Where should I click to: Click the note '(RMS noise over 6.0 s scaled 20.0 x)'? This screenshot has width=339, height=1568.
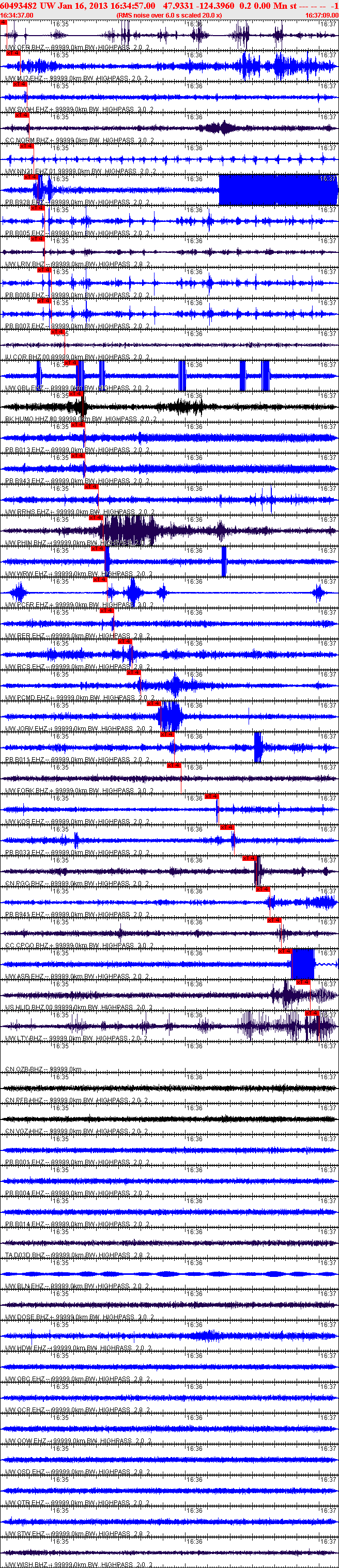point(169,15)
